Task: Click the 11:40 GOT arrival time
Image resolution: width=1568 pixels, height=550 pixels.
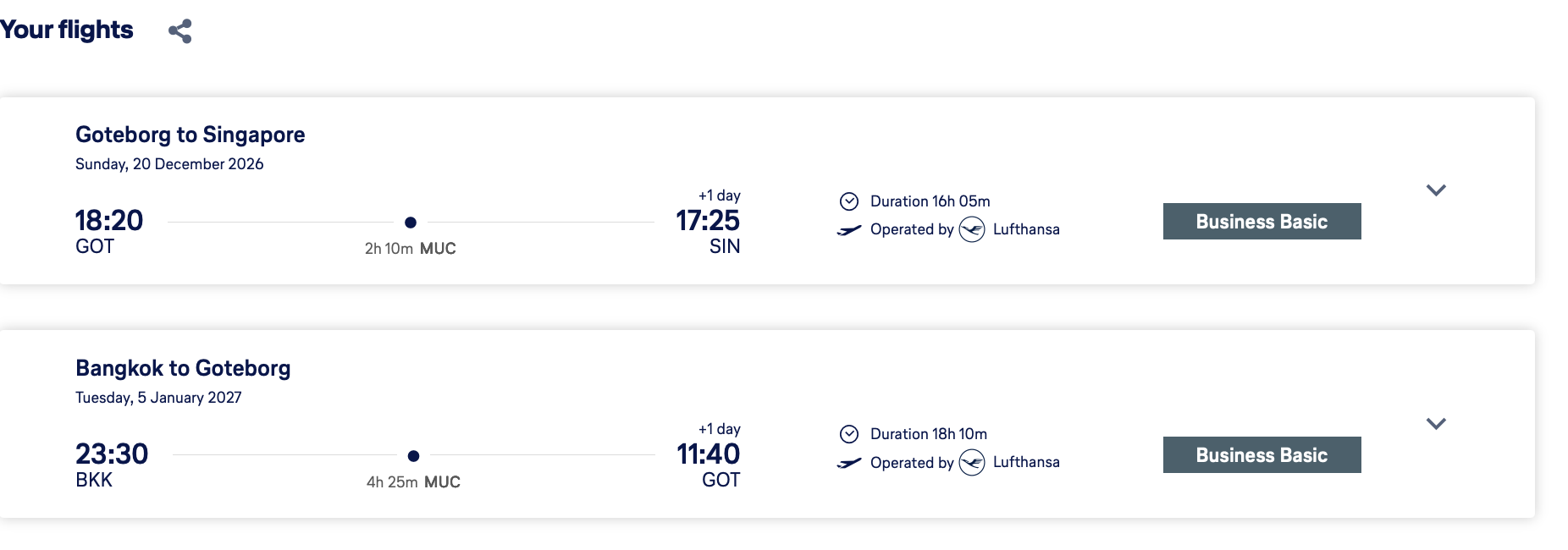Action: [x=708, y=454]
